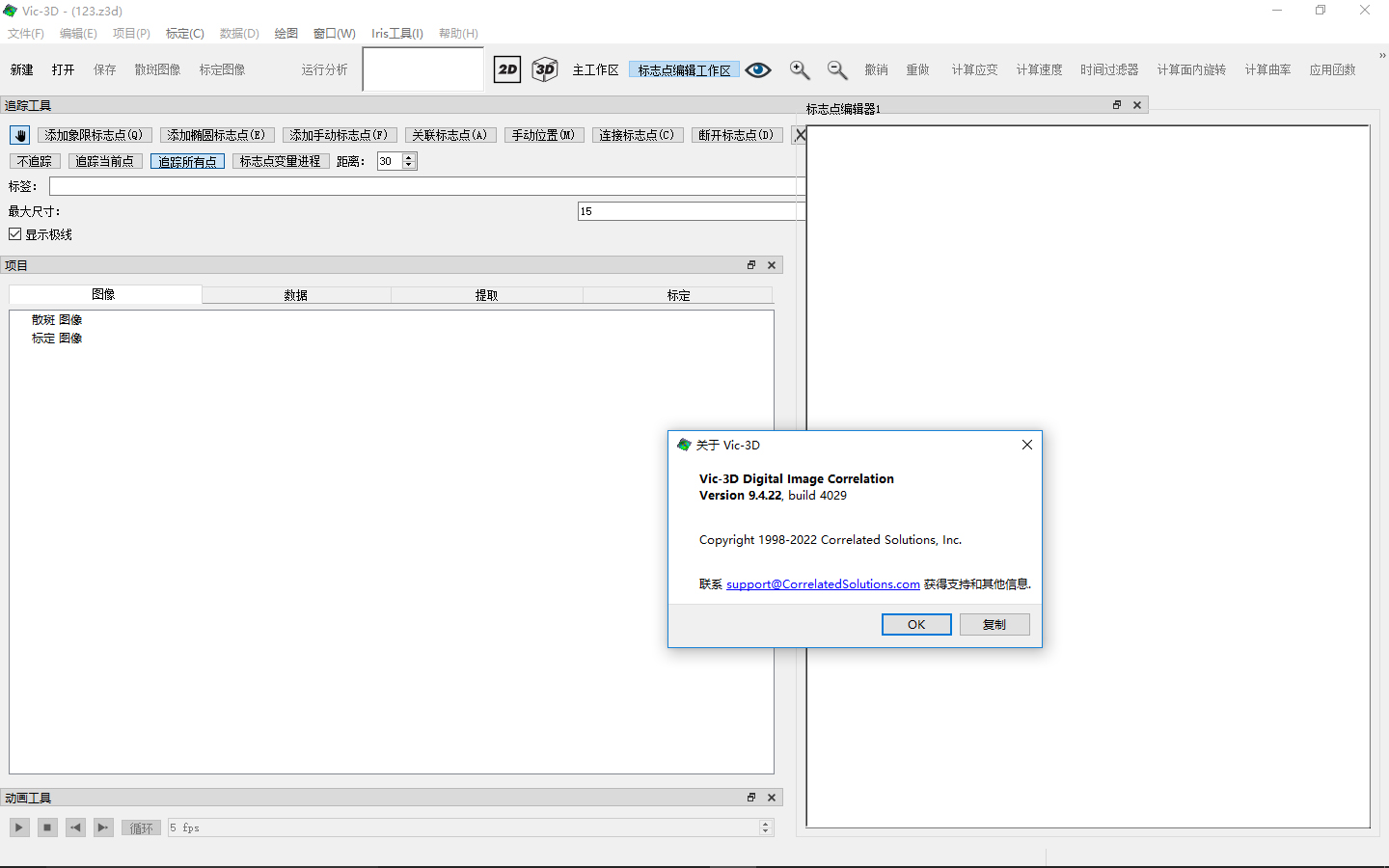Image resolution: width=1389 pixels, height=868 pixels.
Task: Expand toolbar overflow chevron at right
Action: pyautogui.click(x=1382, y=55)
